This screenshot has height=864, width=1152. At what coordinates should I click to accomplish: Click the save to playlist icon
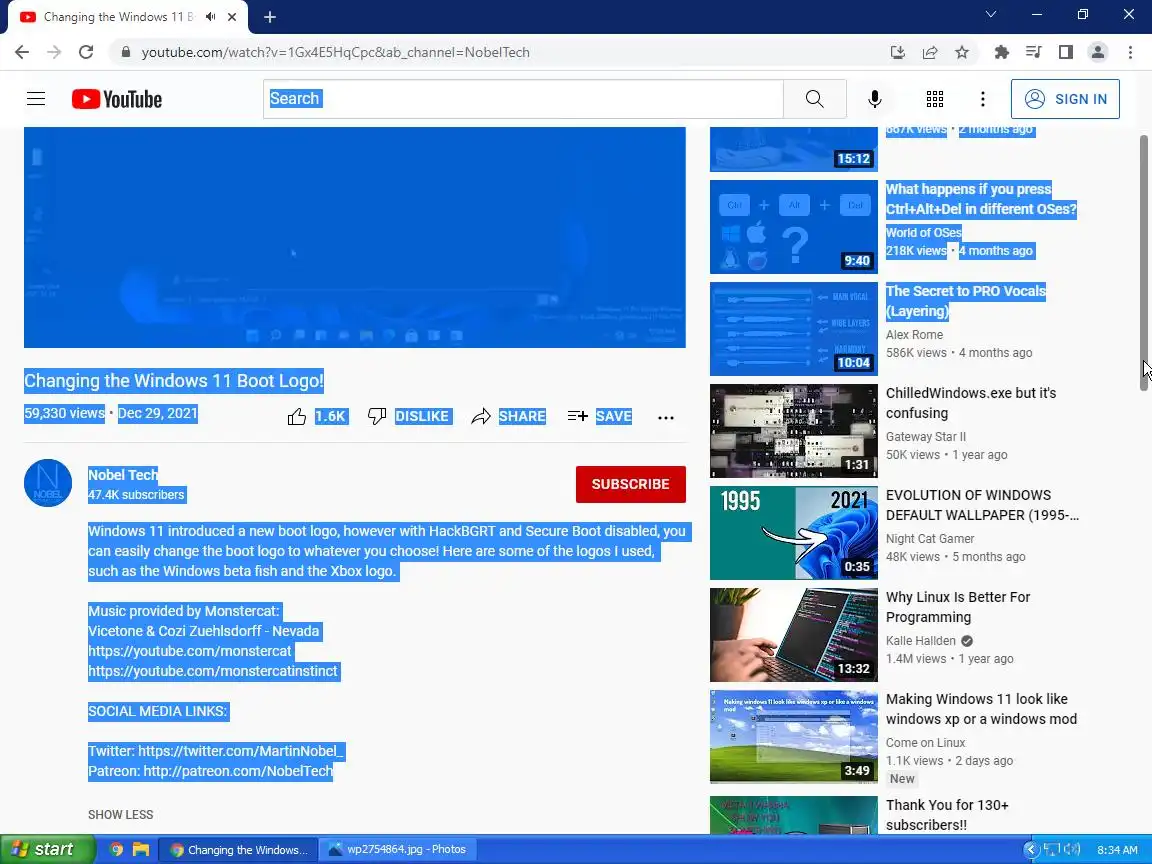(x=577, y=417)
